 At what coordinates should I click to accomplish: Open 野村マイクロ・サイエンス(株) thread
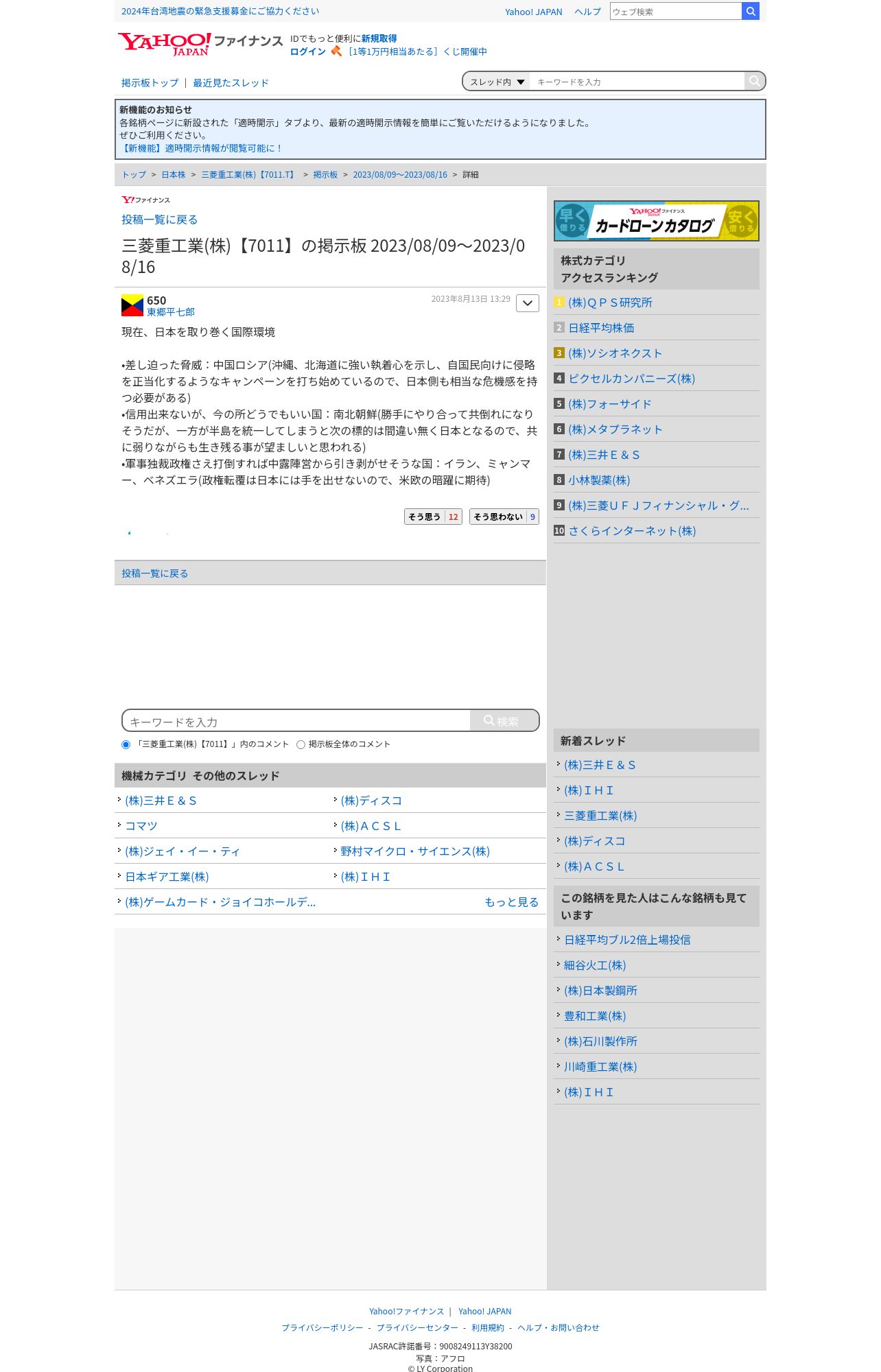click(x=415, y=851)
